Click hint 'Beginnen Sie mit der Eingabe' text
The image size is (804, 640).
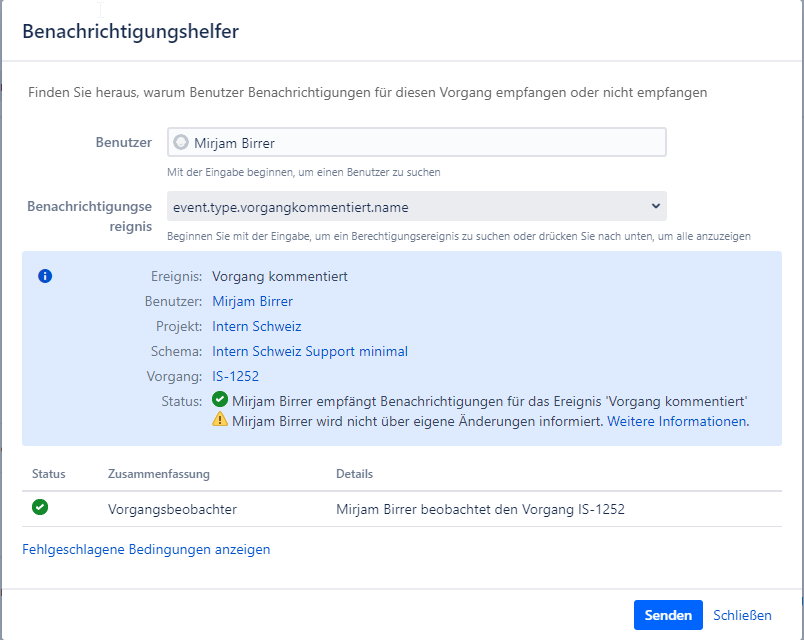(x=459, y=236)
